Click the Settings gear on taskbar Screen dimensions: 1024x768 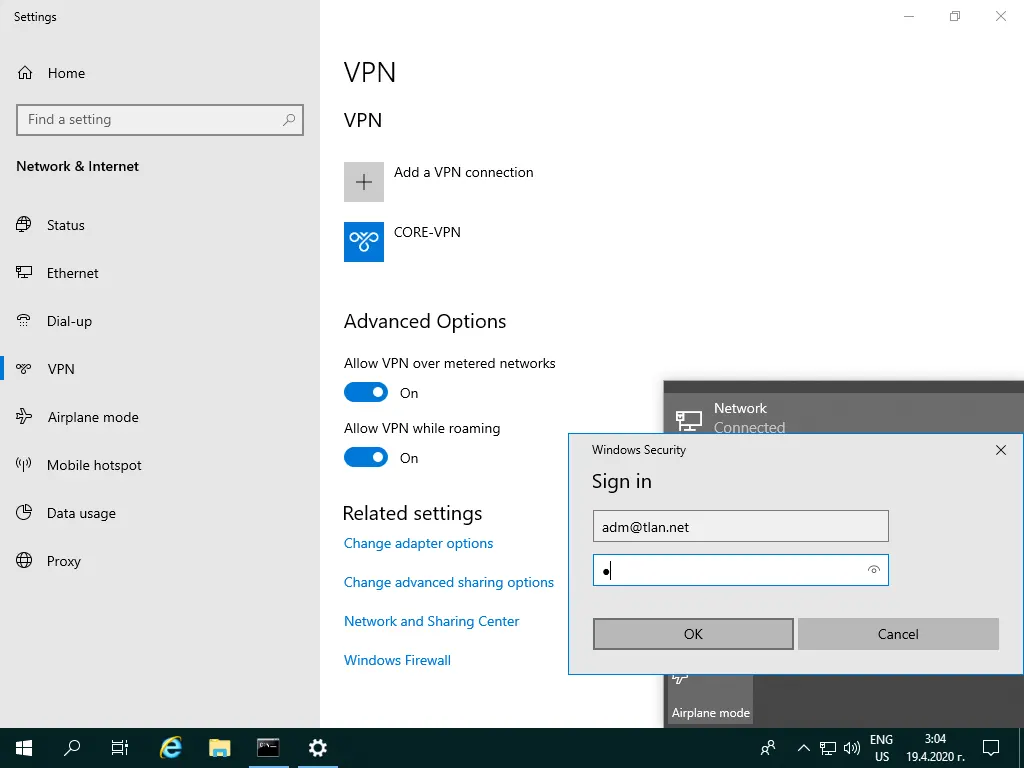(x=317, y=748)
